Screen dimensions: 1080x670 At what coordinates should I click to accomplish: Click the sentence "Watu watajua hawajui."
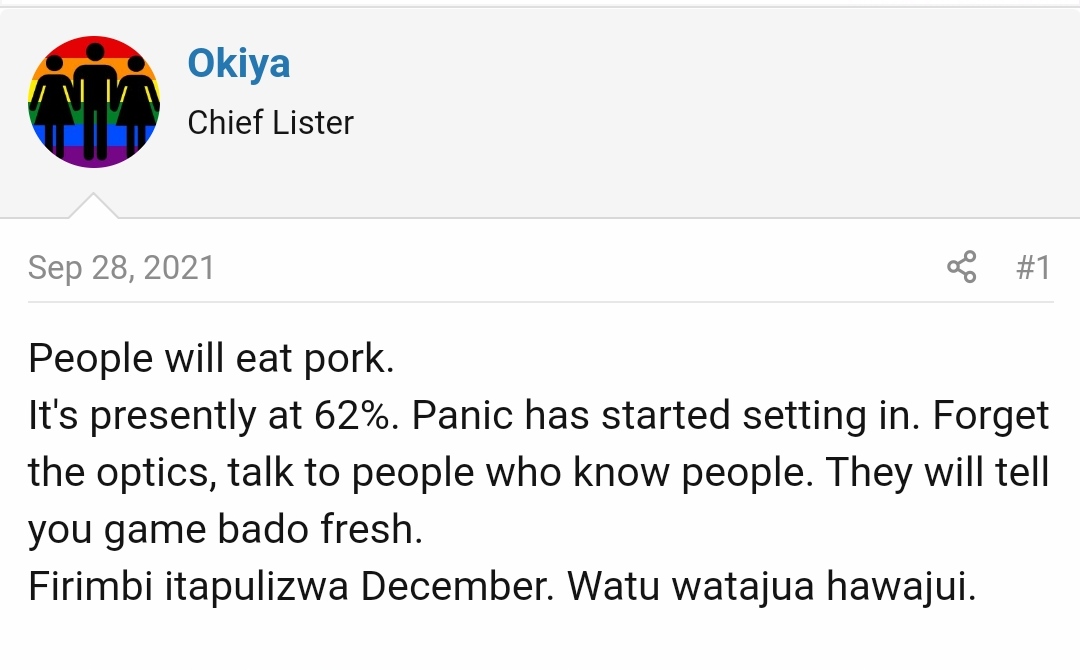(x=772, y=587)
